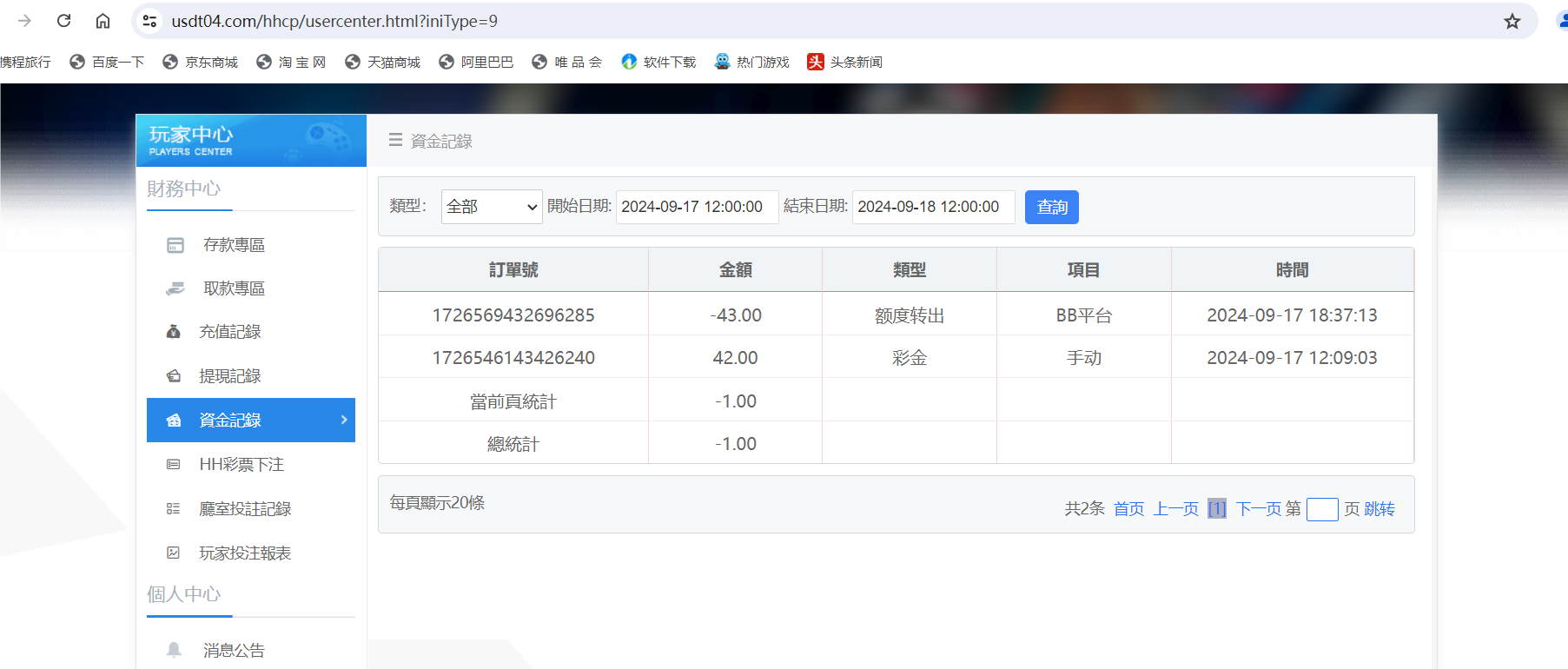Expand the 資金記錄 sidebar chevron arrow
1568x669 pixels.
tap(344, 420)
